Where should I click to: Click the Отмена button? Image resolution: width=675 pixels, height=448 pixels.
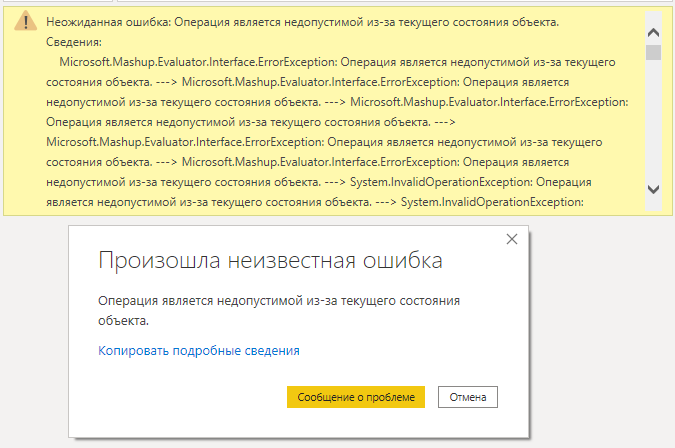[468, 397]
